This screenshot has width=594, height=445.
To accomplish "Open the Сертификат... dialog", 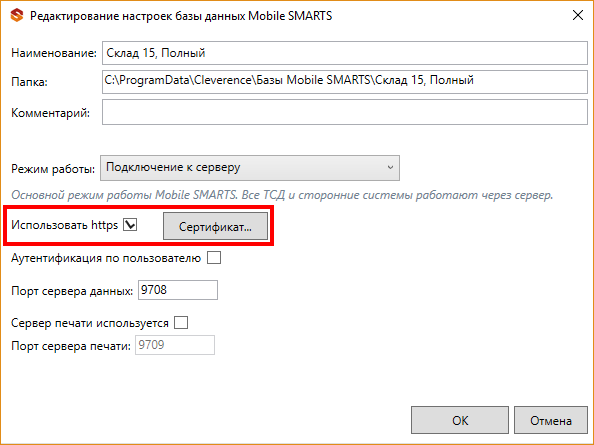I will (x=215, y=226).
